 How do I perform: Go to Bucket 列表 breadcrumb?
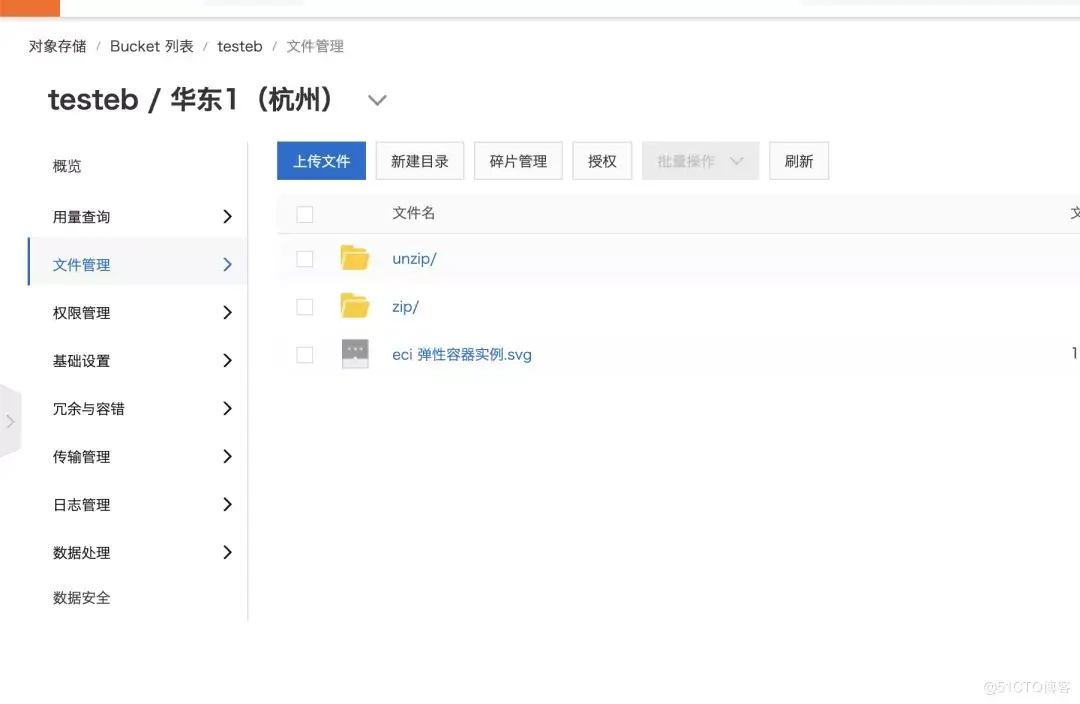(x=152, y=46)
